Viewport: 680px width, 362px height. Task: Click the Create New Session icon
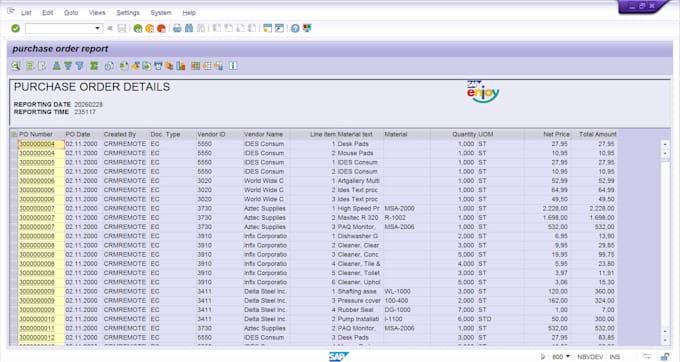[x=268, y=28]
